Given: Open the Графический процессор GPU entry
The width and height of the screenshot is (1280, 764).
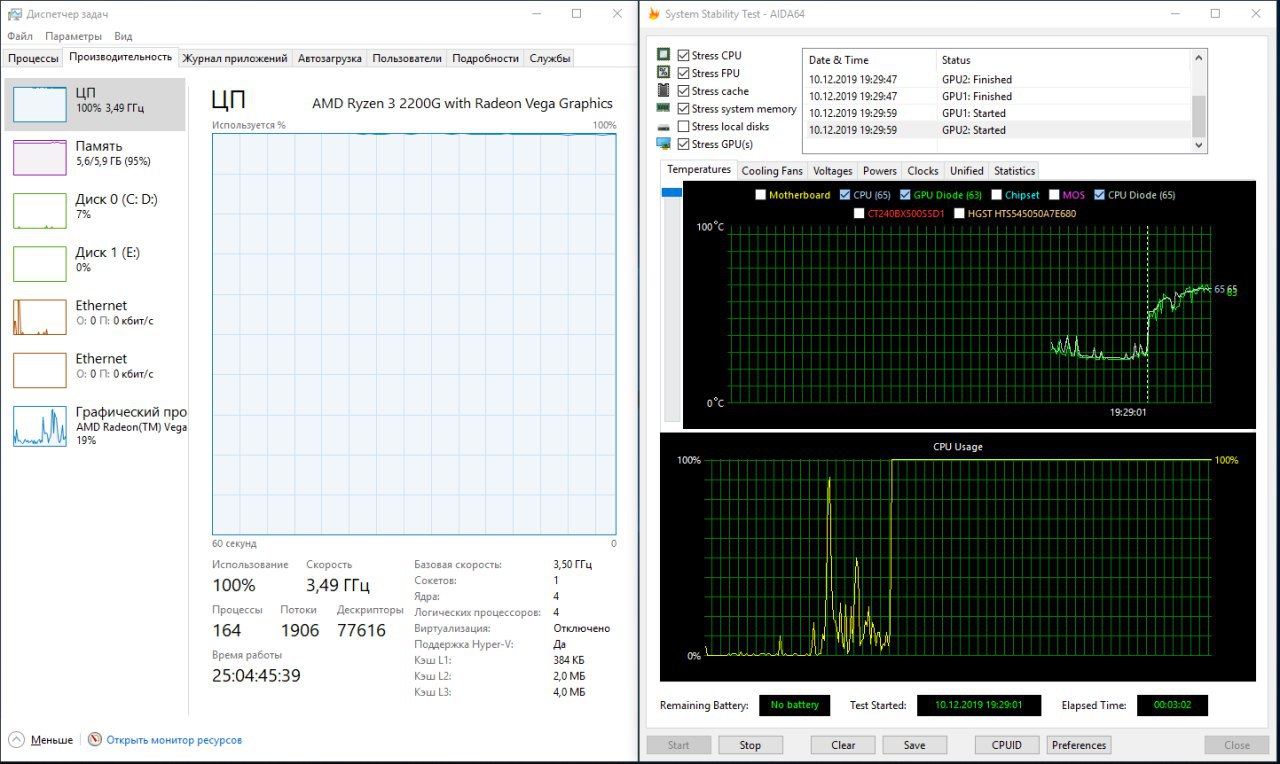Looking at the screenshot, I should click(x=95, y=424).
